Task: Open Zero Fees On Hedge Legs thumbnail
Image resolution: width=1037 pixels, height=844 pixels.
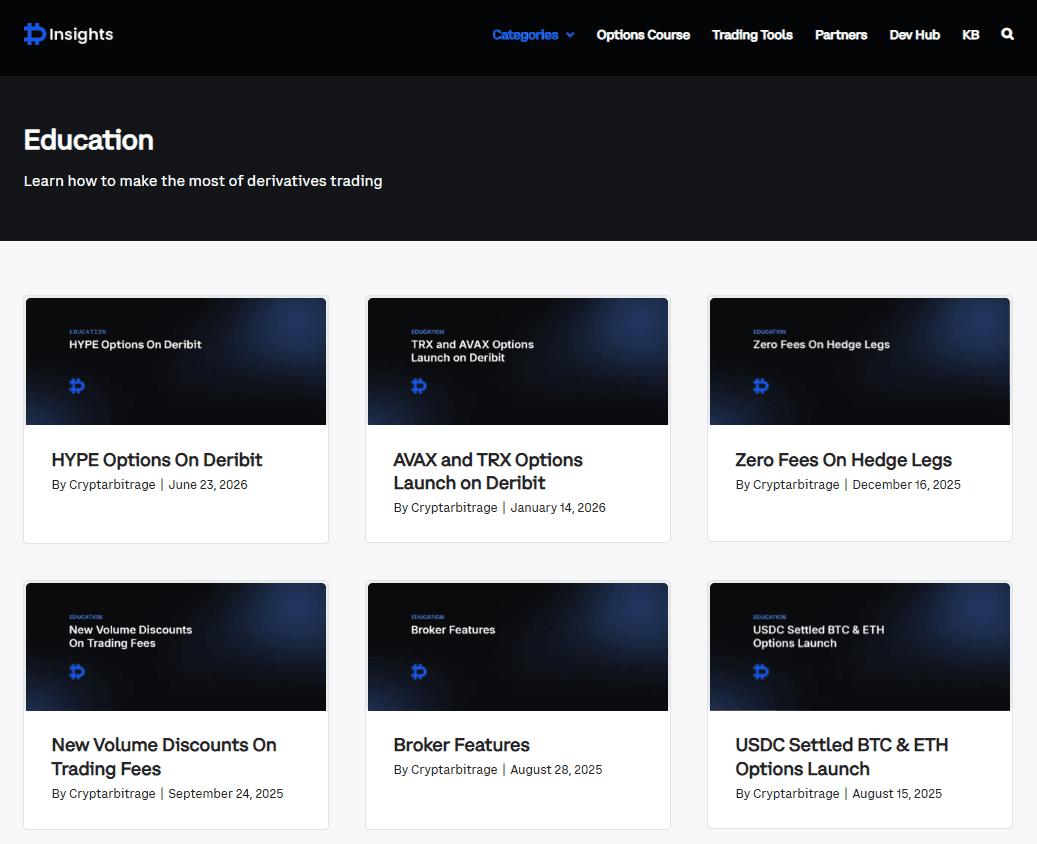Action: click(860, 361)
